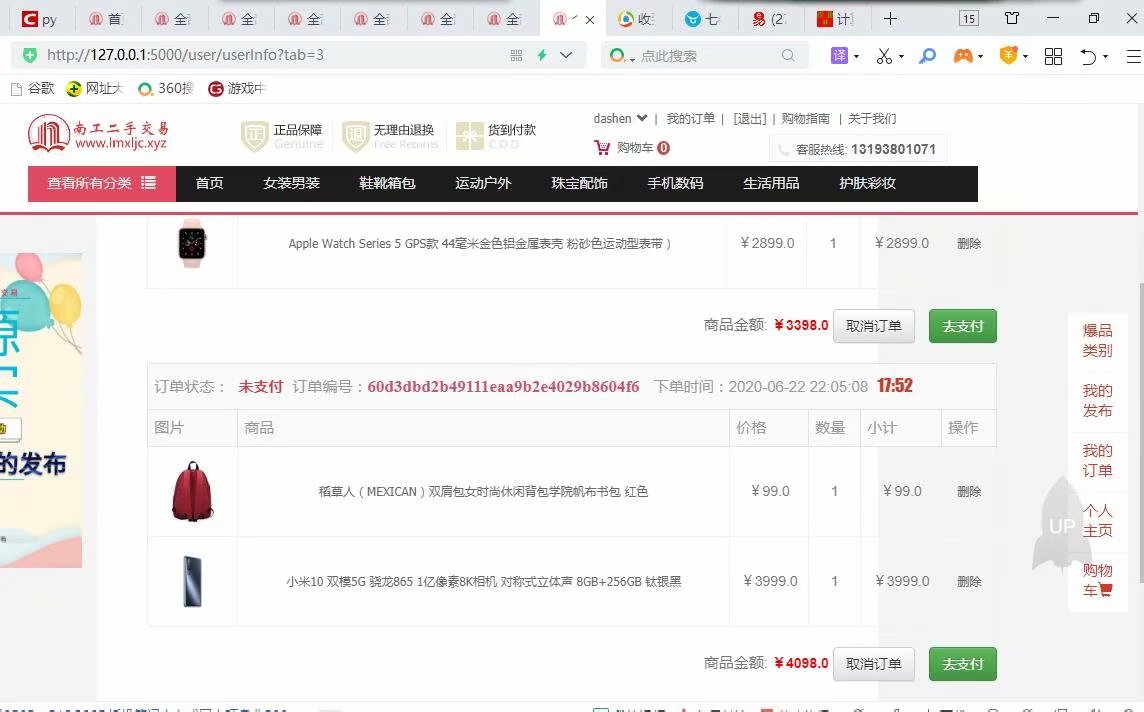Switch to the 'py' browser tab
The image size is (1144, 712).
click(x=40, y=19)
